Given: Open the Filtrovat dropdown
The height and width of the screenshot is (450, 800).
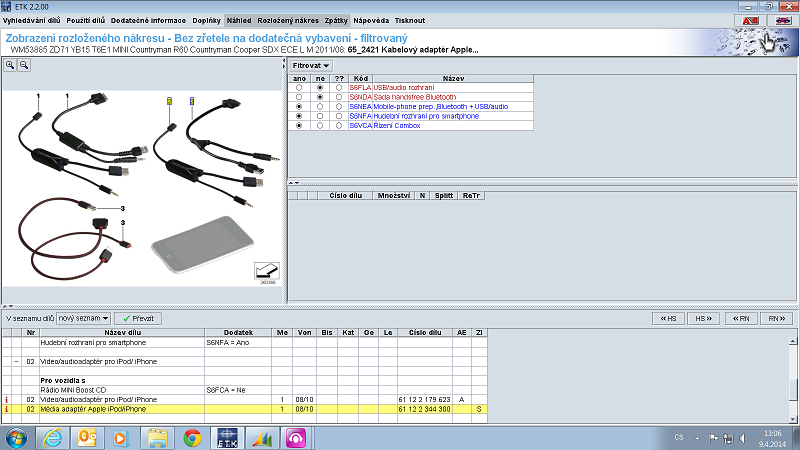Looking at the screenshot, I should tap(311, 65).
